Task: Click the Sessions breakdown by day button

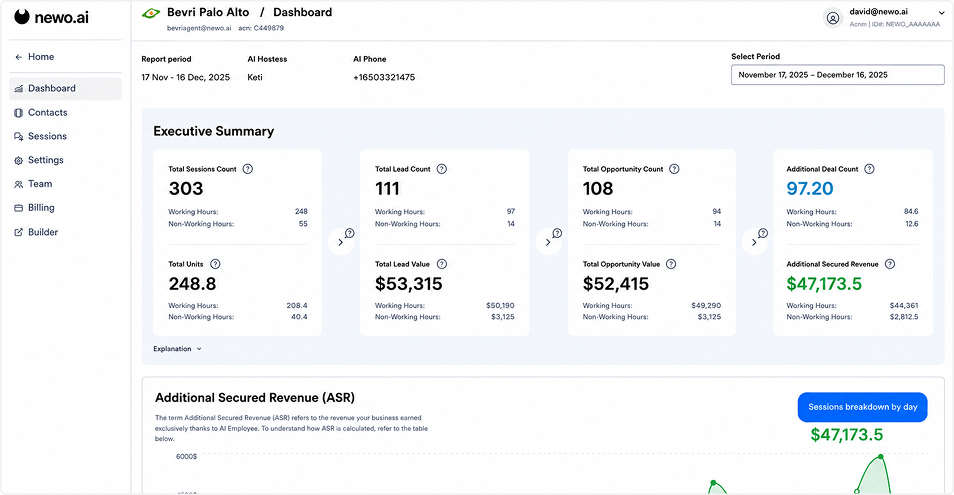Action: point(862,407)
